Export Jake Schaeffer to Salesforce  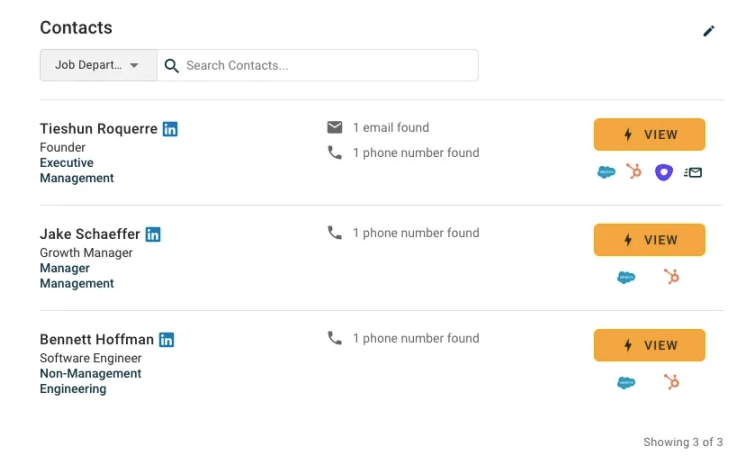tap(626, 277)
